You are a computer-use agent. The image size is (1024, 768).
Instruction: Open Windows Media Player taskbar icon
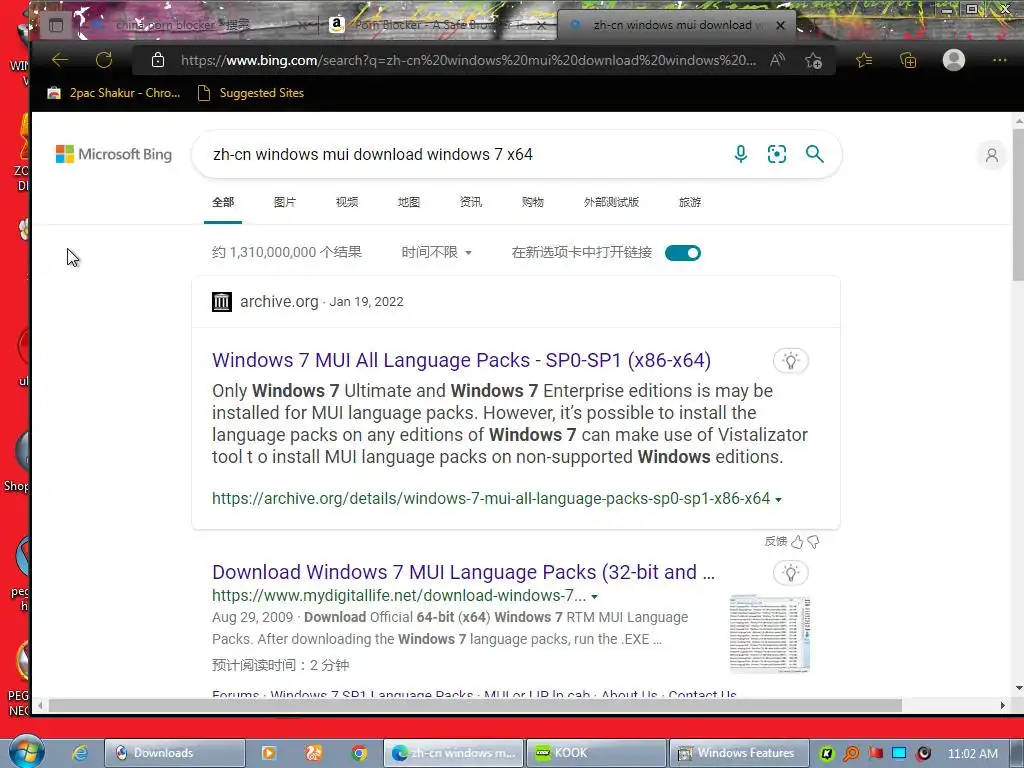pos(268,753)
